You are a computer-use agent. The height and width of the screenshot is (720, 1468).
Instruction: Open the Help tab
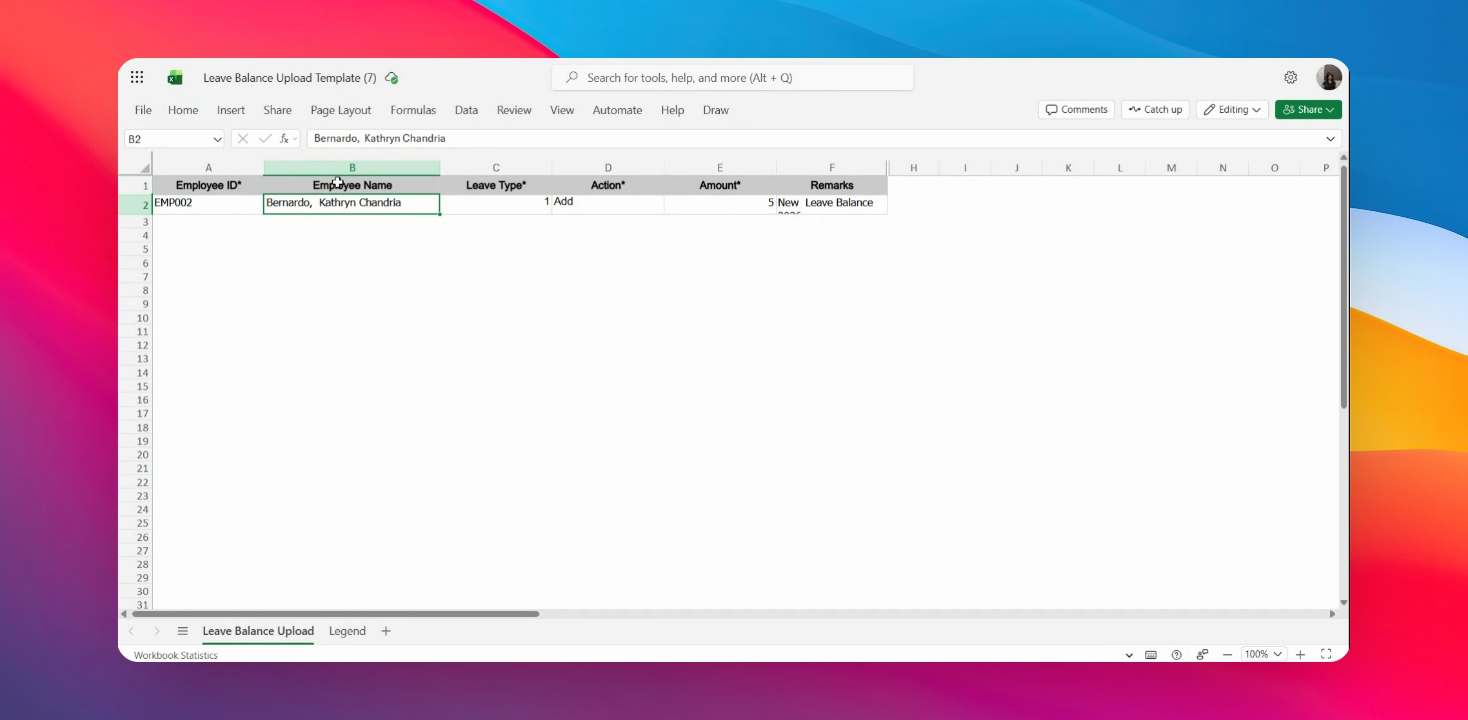(672, 110)
